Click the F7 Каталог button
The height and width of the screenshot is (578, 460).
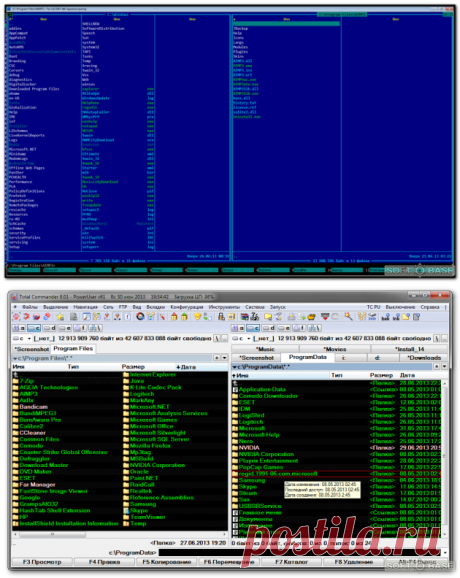(291, 562)
